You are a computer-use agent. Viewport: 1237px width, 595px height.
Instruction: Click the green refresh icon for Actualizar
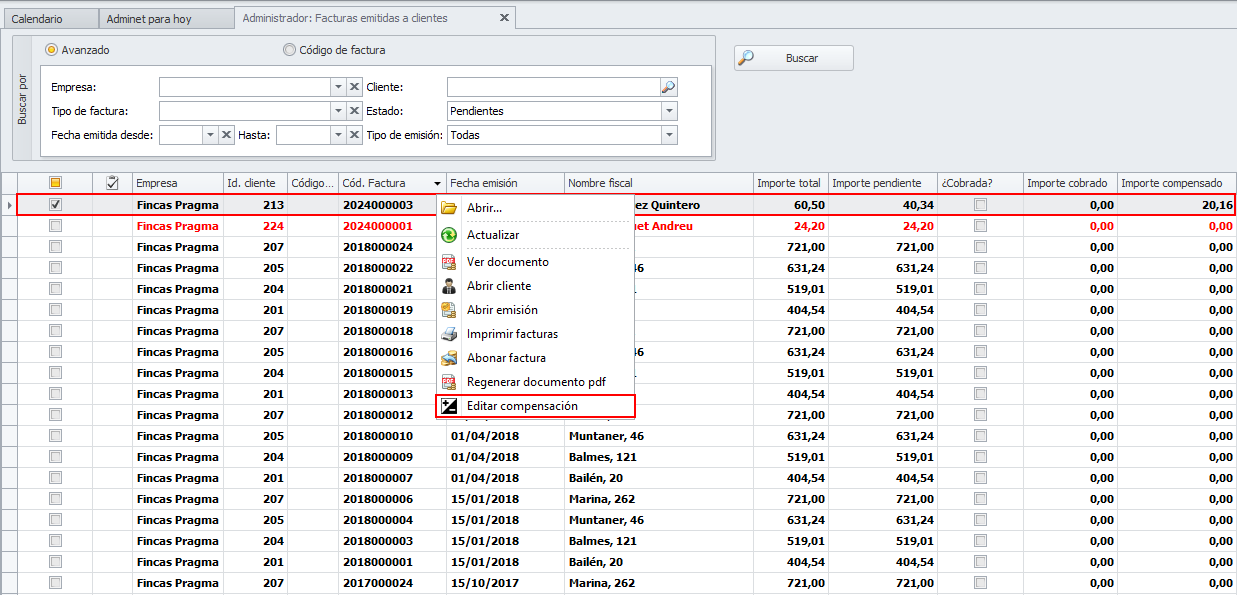click(449, 235)
